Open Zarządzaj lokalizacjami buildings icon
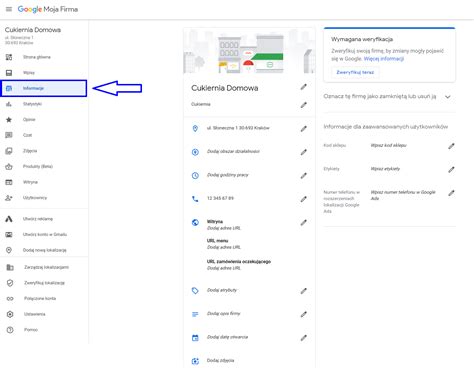The width and height of the screenshot is (474, 368). pos(10,267)
